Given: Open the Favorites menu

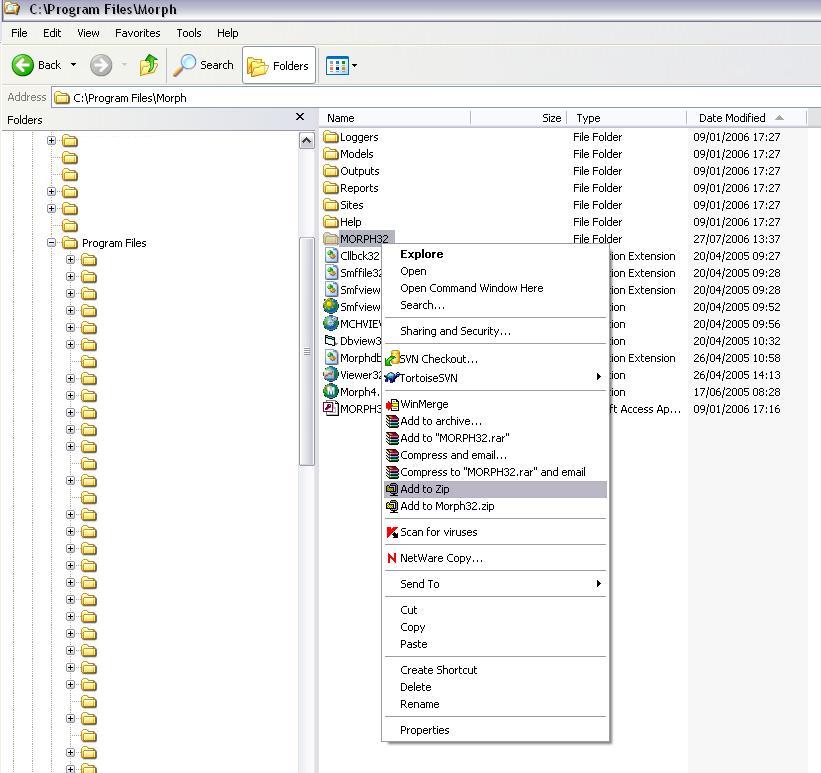Looking at the screenshot, I should click(137, 33).
